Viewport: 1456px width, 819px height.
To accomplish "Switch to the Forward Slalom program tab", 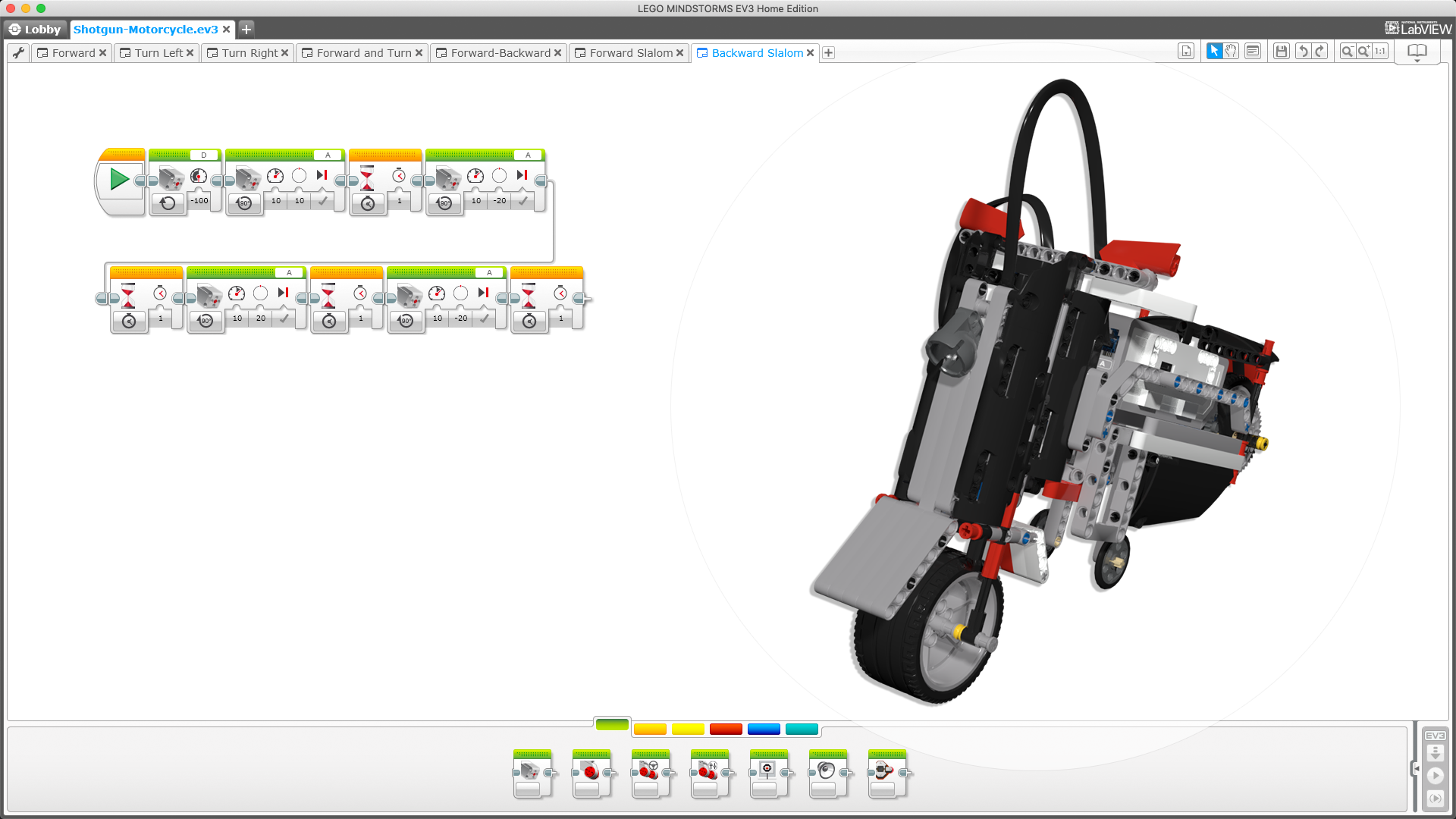I will click(631, 52).
